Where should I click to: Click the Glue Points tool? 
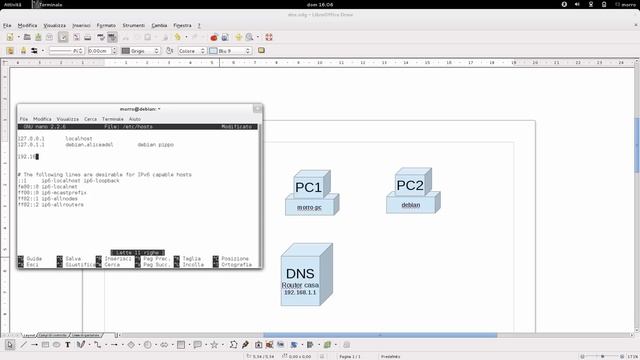coord(245,345)
